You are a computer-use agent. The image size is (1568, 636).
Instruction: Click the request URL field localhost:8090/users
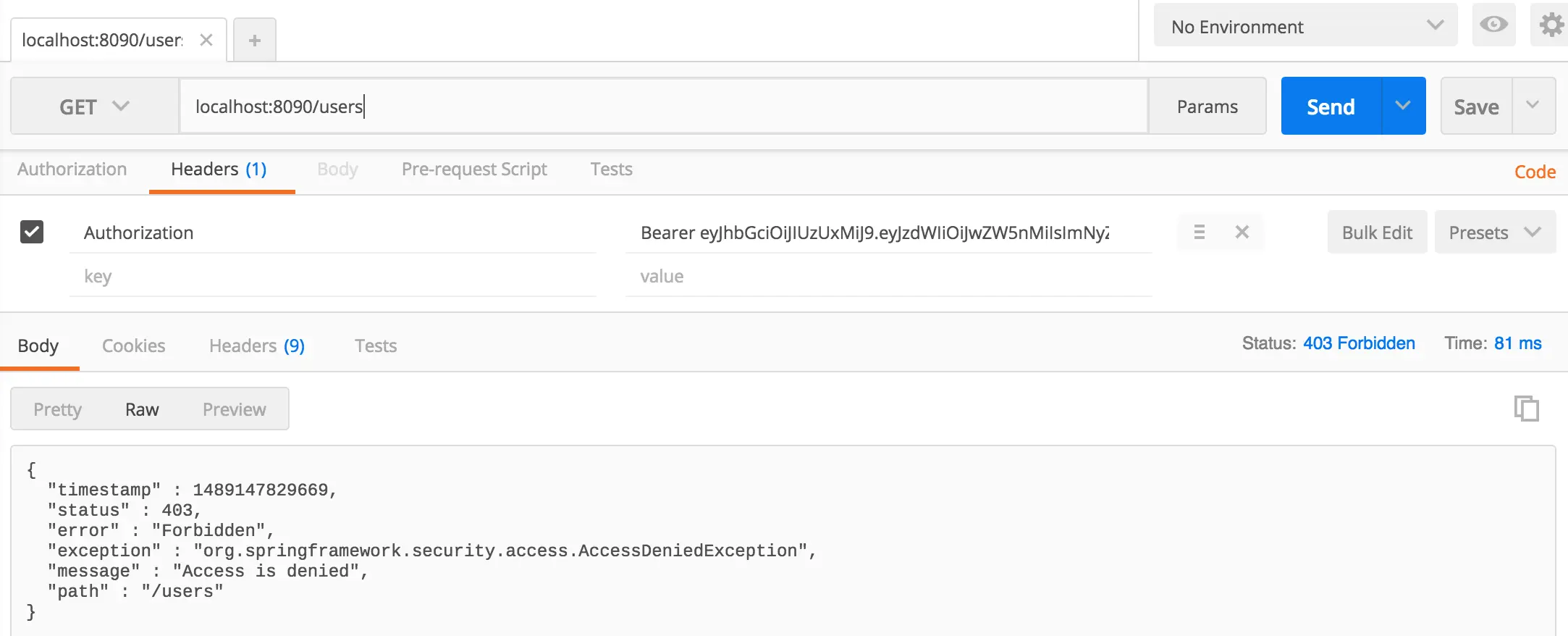click(664, 106)
